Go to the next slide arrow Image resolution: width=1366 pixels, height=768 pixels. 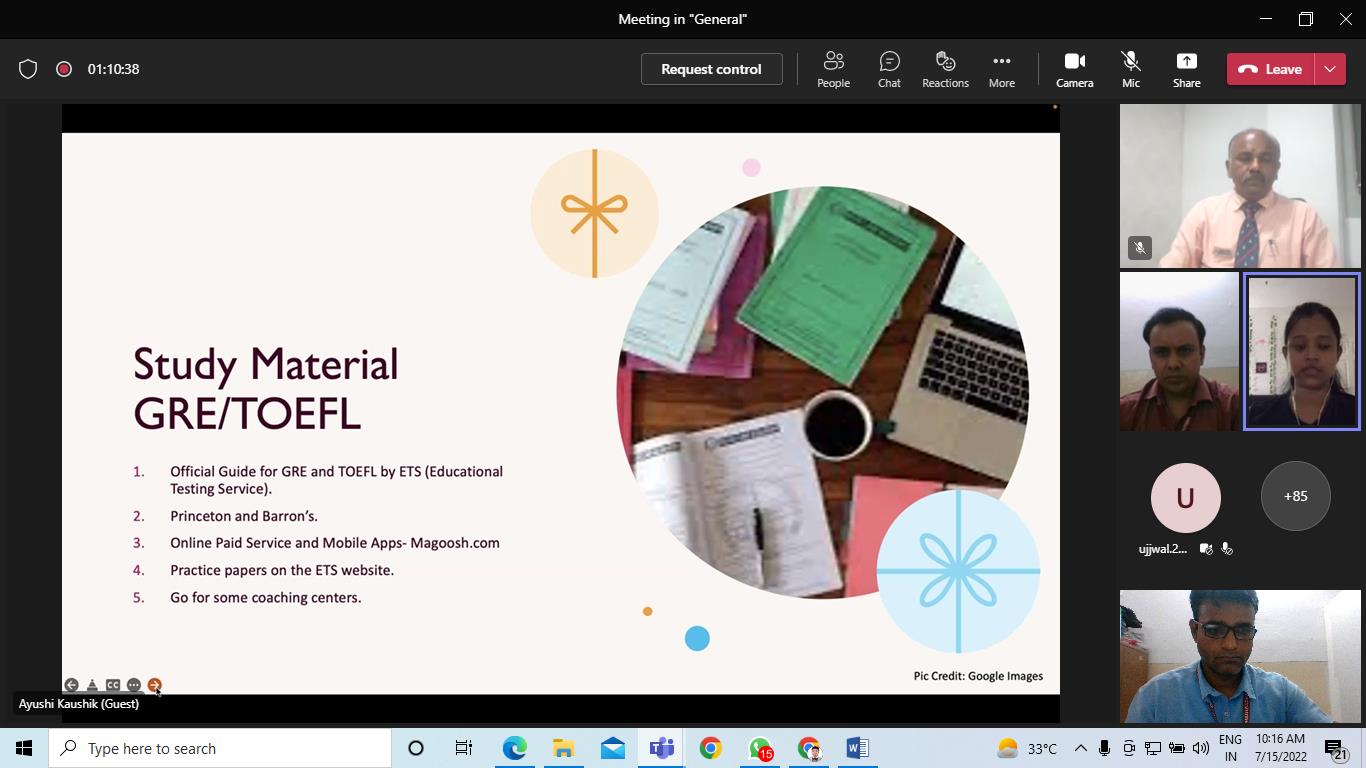pyautogui.click(x=154, y=685)
